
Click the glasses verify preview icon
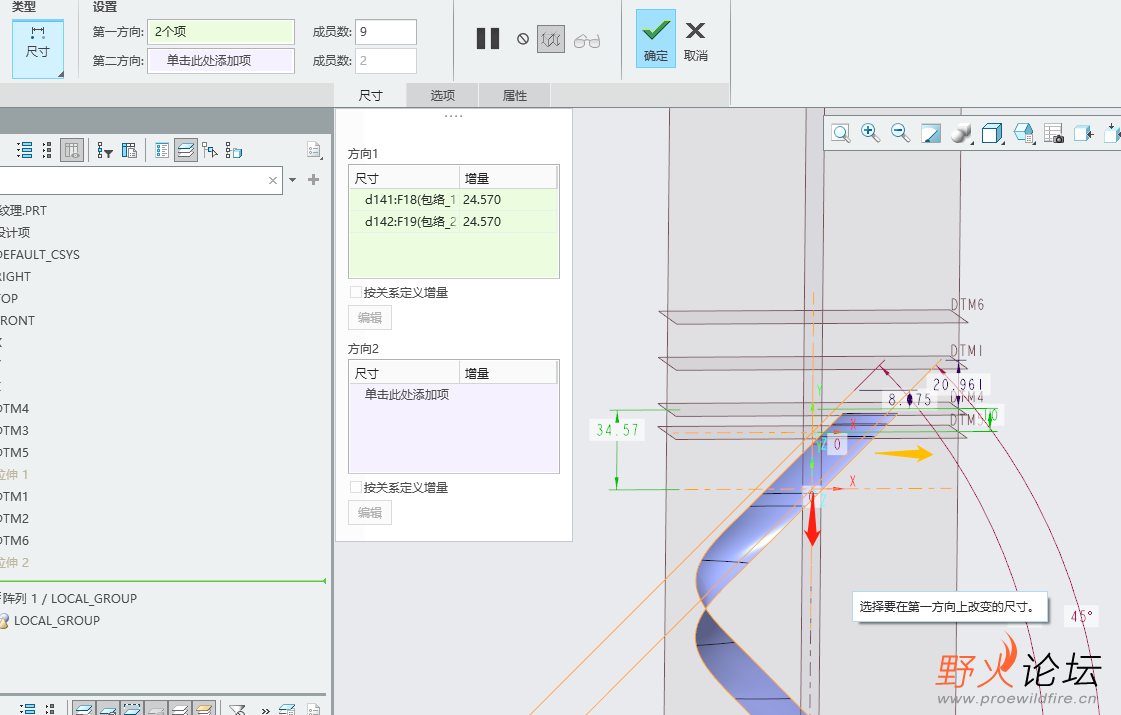coord(587,41)
